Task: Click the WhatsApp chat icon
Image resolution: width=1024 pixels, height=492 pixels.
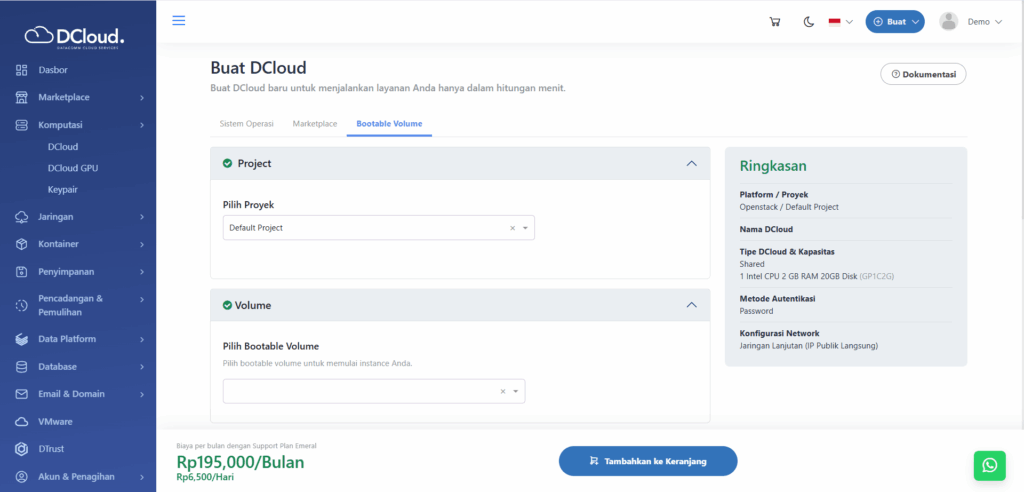Action: click(989, 465)
